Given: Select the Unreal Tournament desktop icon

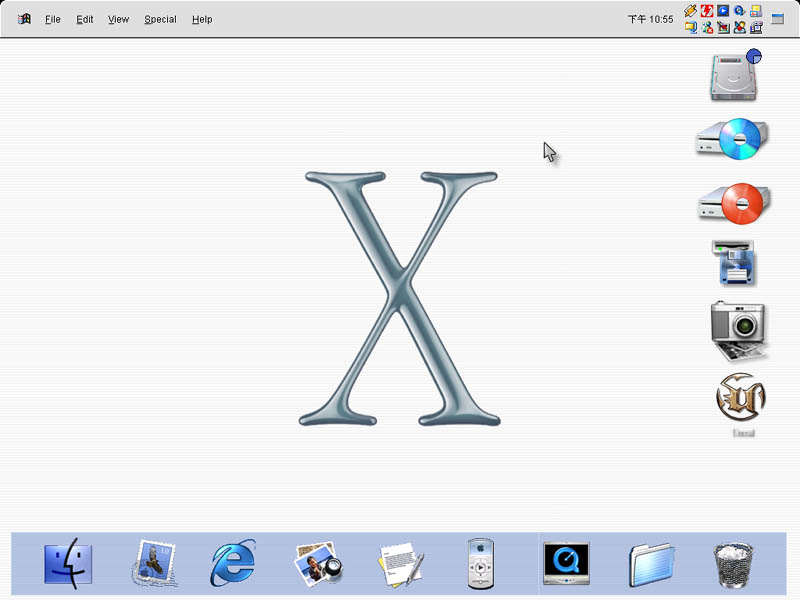Looking at the screenshot, I should pyautogui.click(x=741, y=397).
